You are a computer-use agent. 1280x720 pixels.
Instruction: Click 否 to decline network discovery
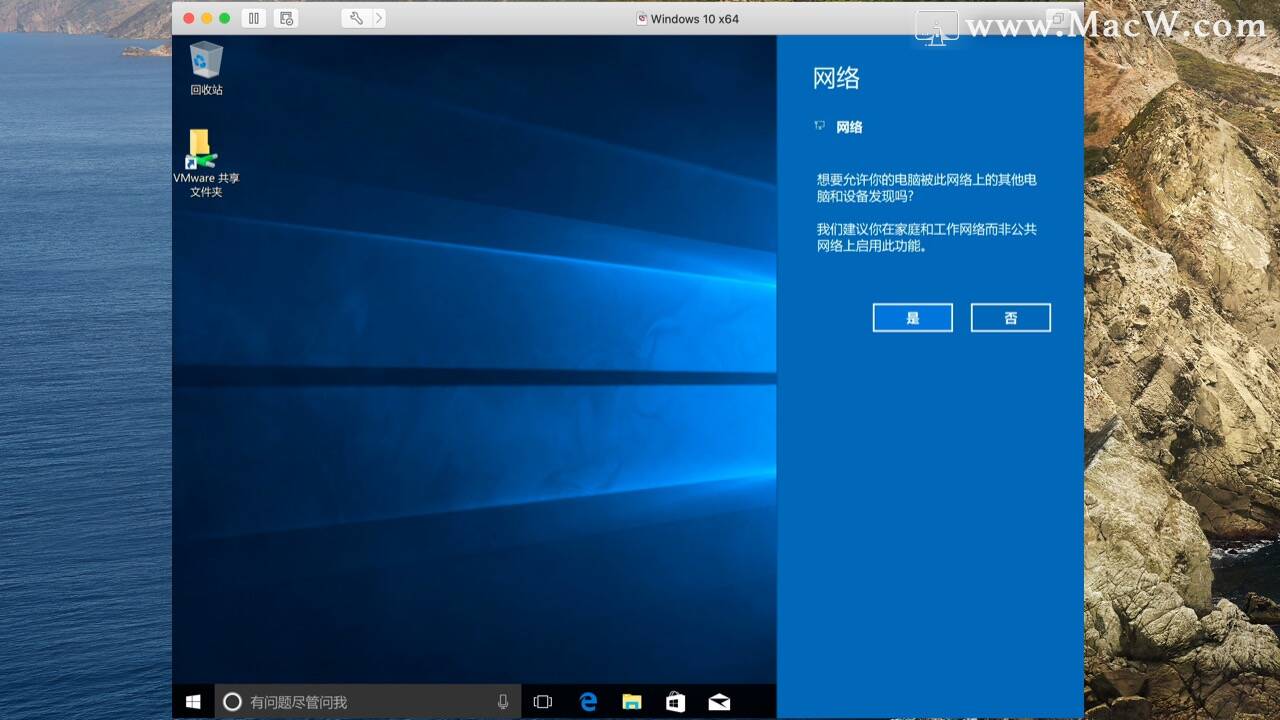point(1010,318)
